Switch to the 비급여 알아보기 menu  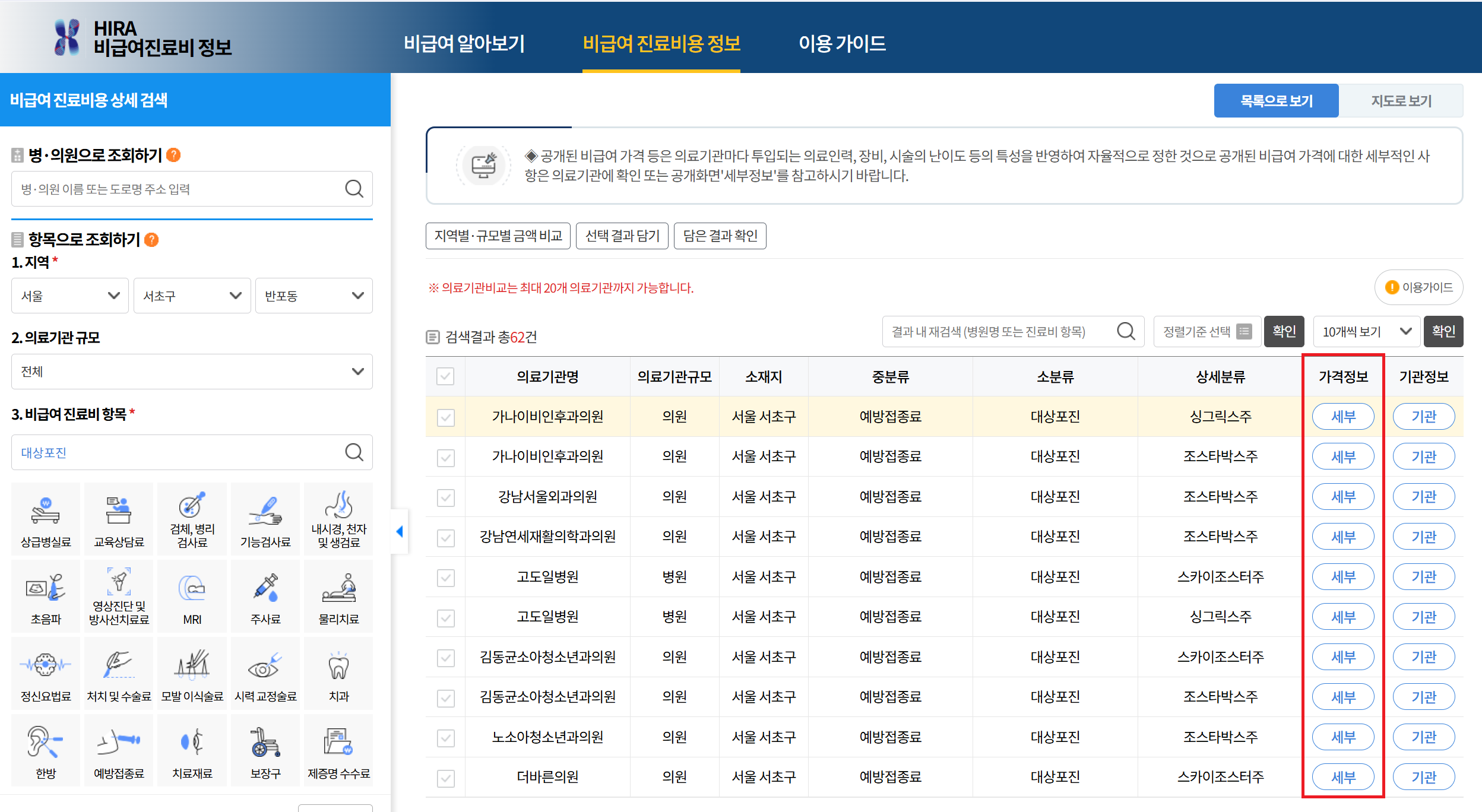pos(464,43)
